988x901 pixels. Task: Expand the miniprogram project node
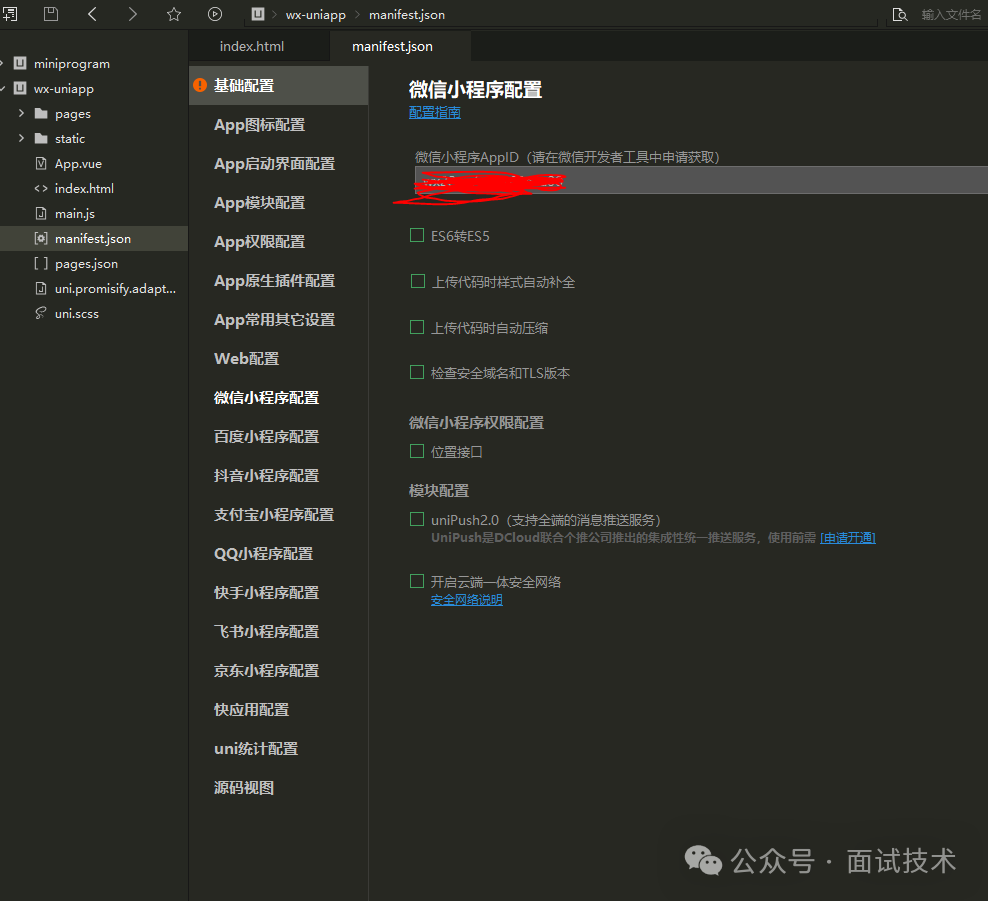[x=2, y=63]
